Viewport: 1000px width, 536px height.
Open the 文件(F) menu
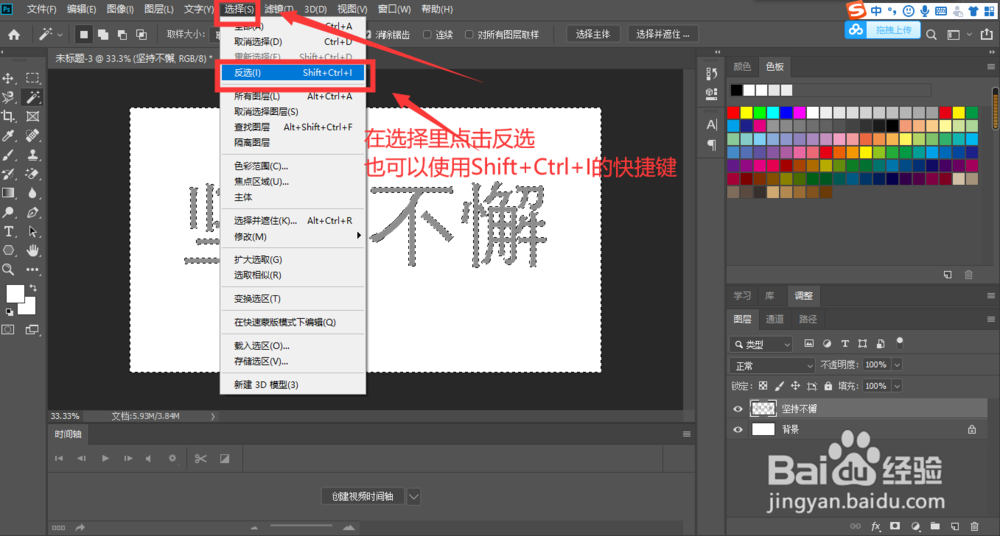[x=41, y=9]
